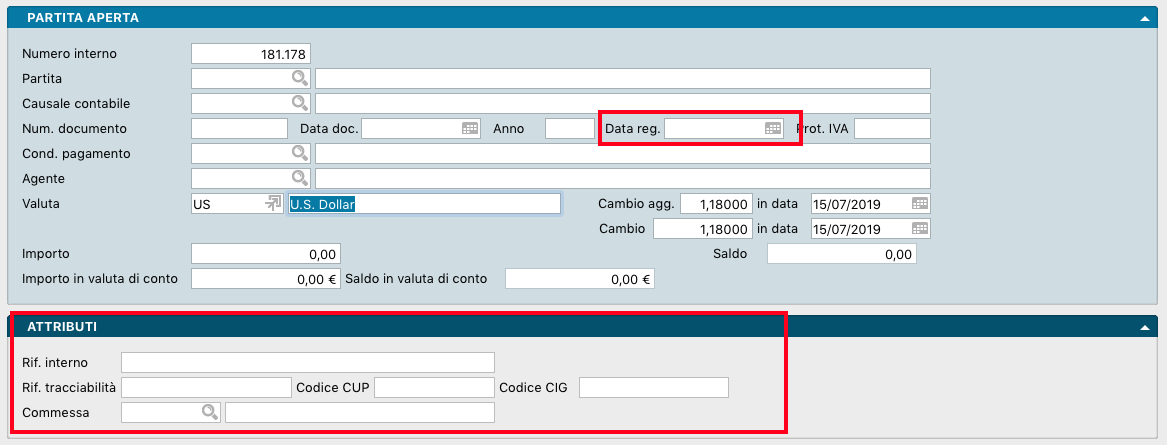The width and height of the screenshot is (1167, 445).
Task: Click the Anno input field
Action: (x=570, y=128)
